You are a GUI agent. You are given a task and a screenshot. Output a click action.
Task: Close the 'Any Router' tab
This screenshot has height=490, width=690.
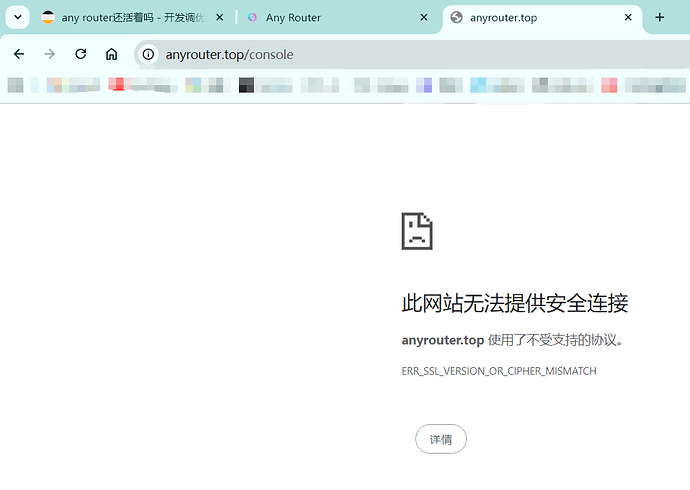point(424,18)
